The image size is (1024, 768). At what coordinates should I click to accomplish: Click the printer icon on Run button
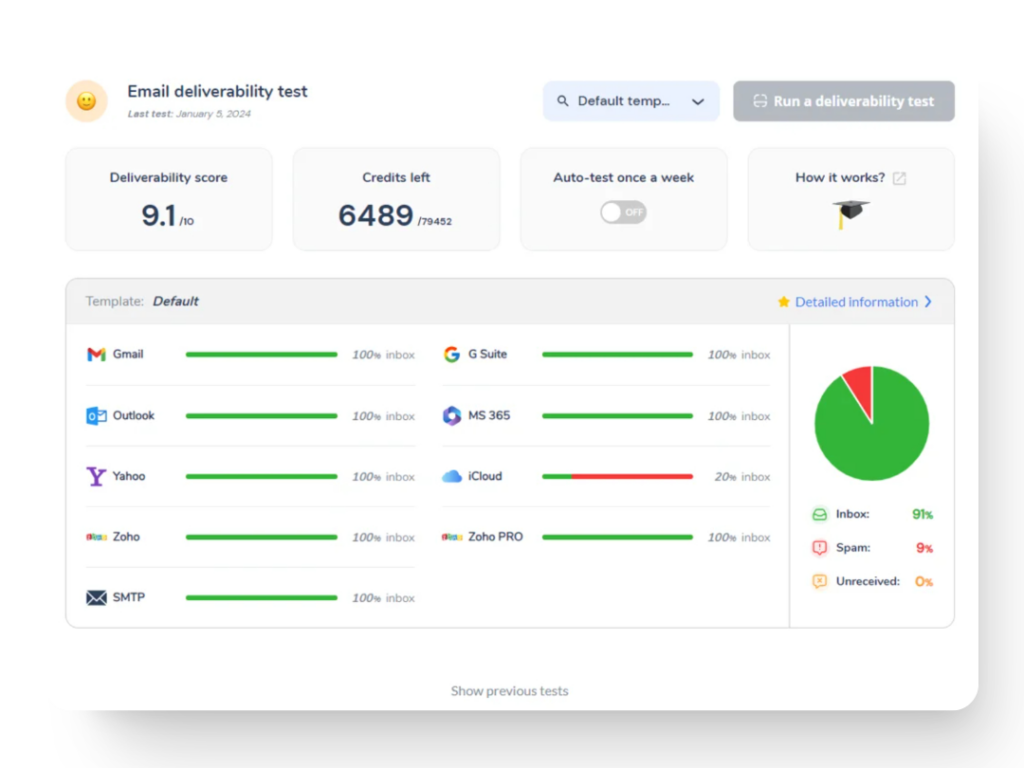[760, 101]
